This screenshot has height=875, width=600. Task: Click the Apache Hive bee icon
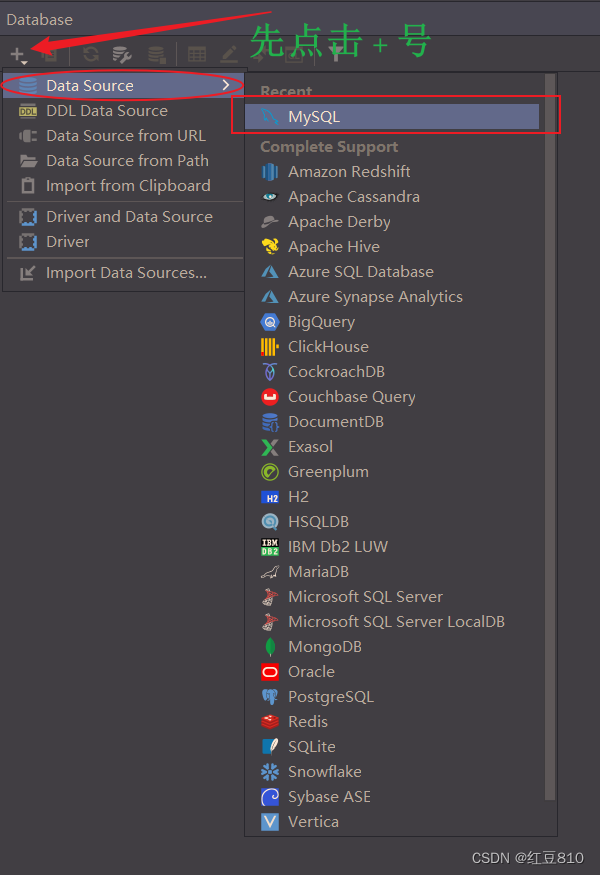click(x=270, y=247)
